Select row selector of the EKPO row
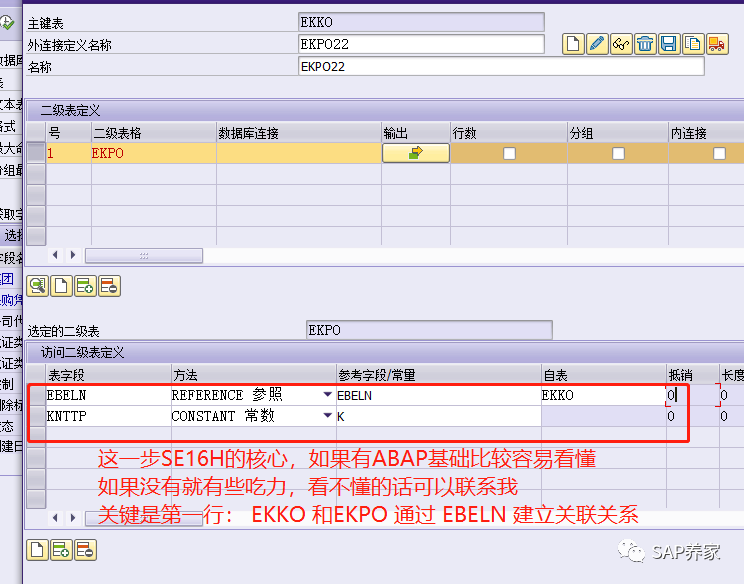 (36, 153)
